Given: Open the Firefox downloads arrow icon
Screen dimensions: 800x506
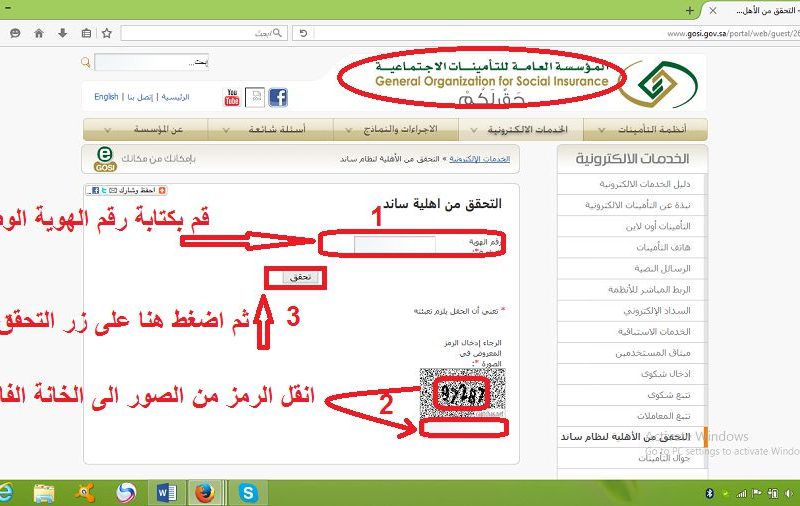Looking at the screenshot, I should 62,33.
